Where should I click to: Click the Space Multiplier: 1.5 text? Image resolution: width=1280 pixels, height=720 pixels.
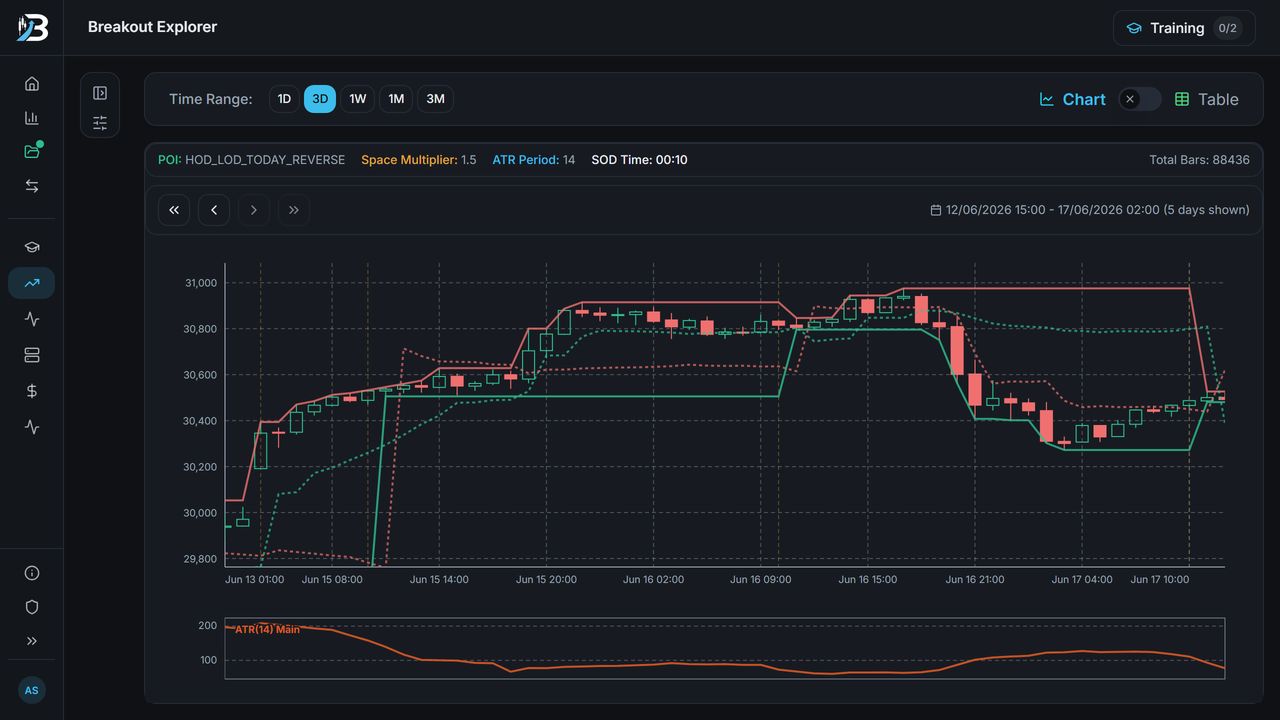tap(419, 160)
